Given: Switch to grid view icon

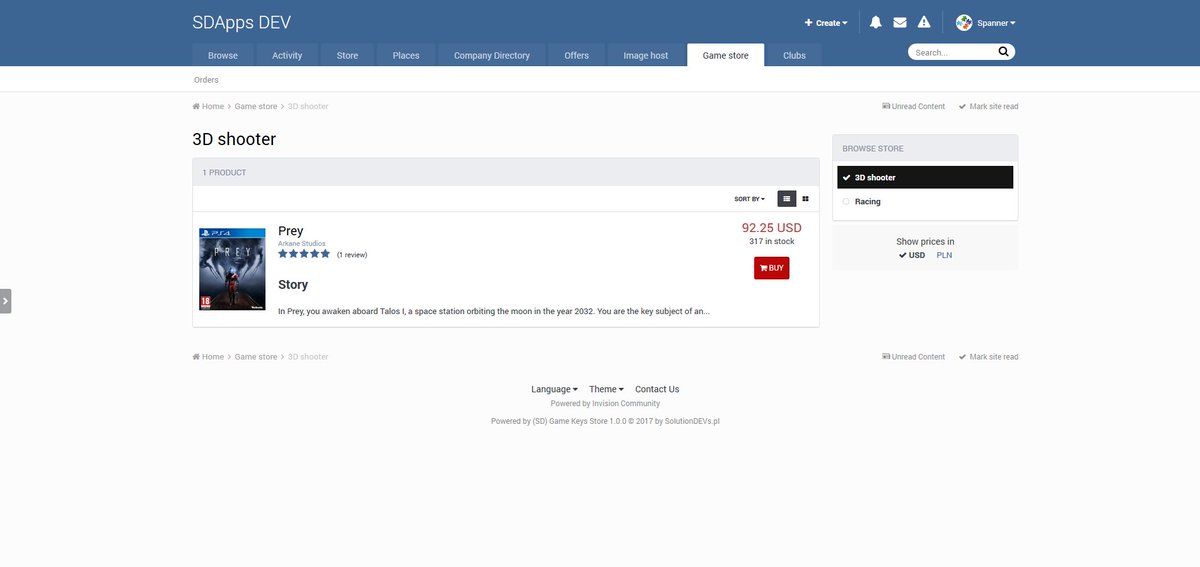Looking at the screenshot, I should point(805,199).
